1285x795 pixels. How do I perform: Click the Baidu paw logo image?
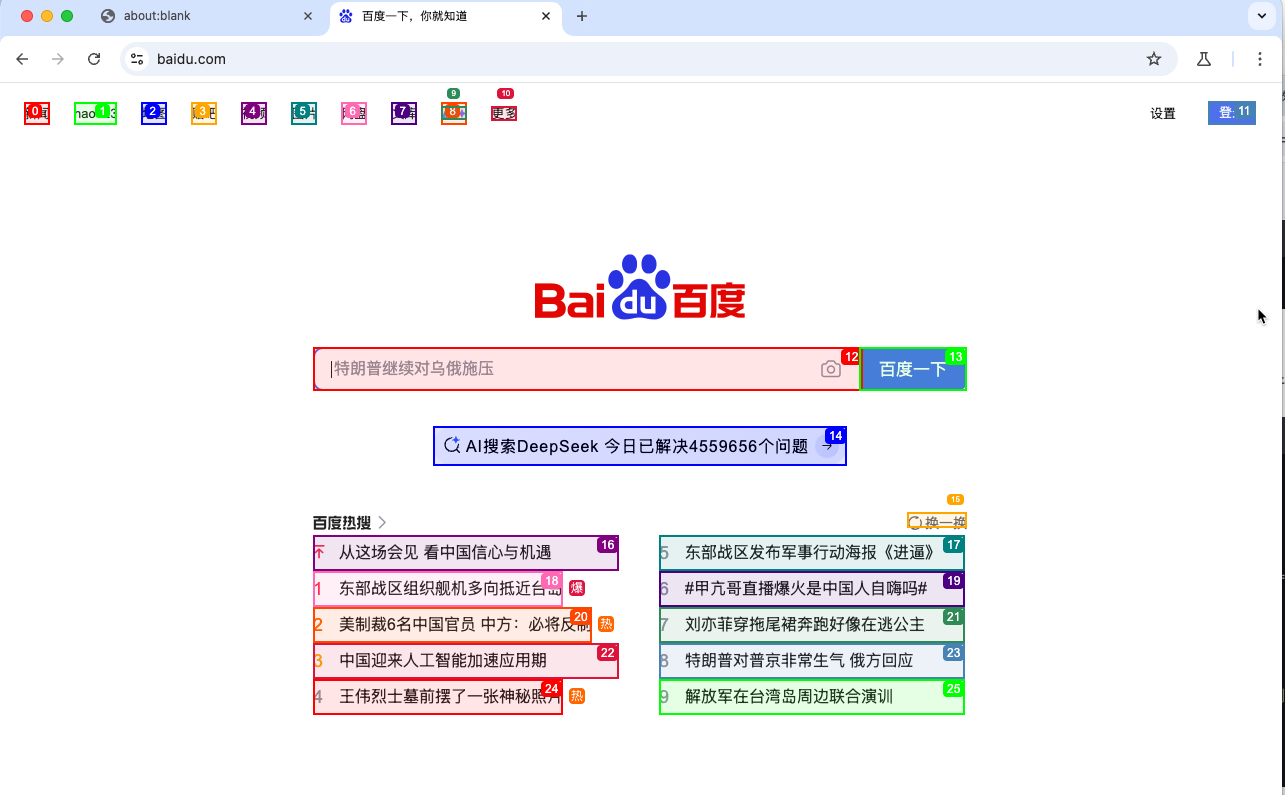pyautogui.click(x=640, y=287)
